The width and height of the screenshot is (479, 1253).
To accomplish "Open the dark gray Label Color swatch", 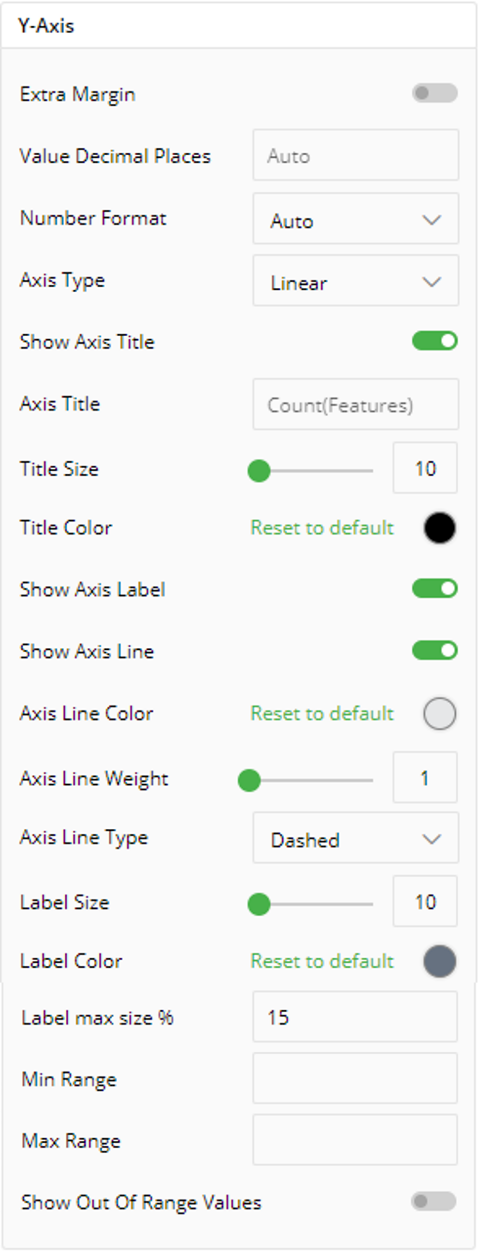I will pos(440,961).
